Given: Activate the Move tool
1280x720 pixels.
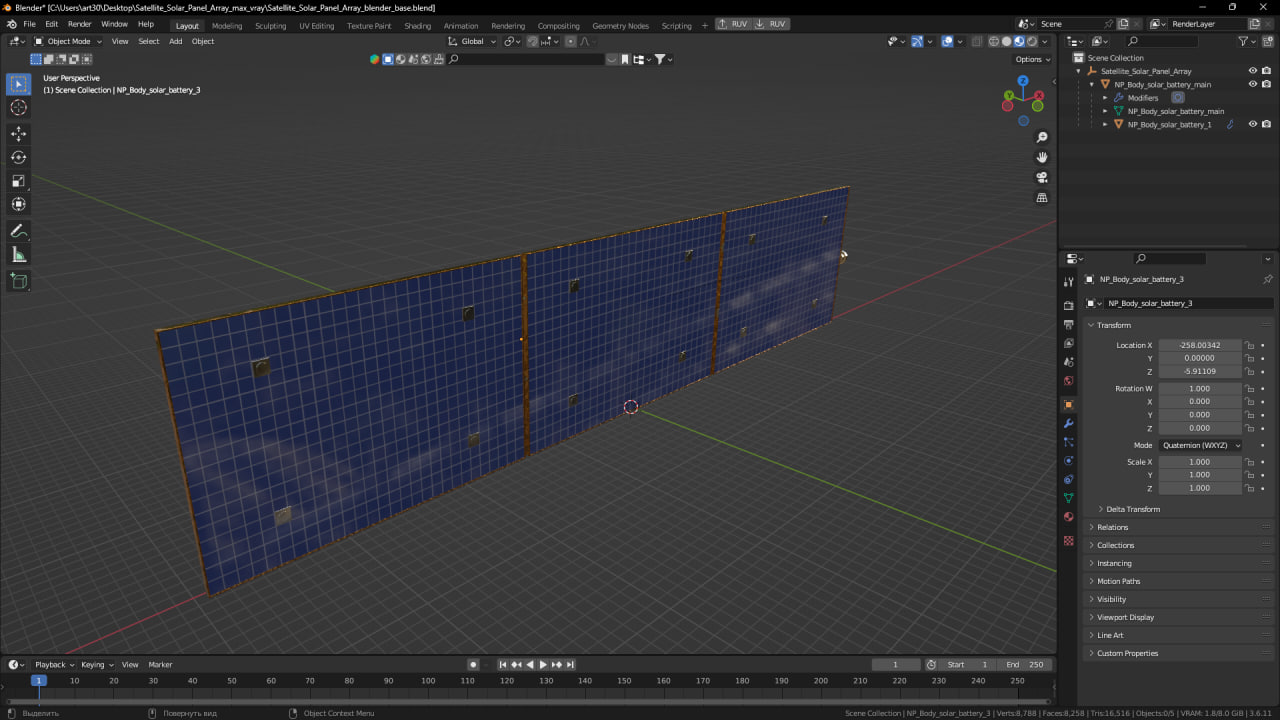Looking at the screenshot, I should click(x=19, y=134).
